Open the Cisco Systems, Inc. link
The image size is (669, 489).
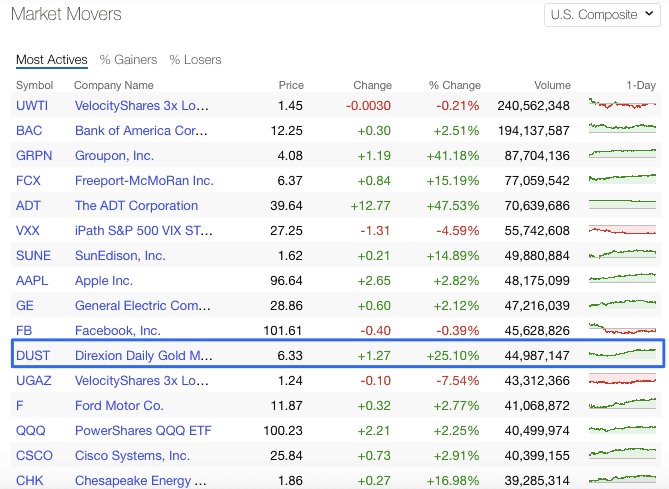132,456
